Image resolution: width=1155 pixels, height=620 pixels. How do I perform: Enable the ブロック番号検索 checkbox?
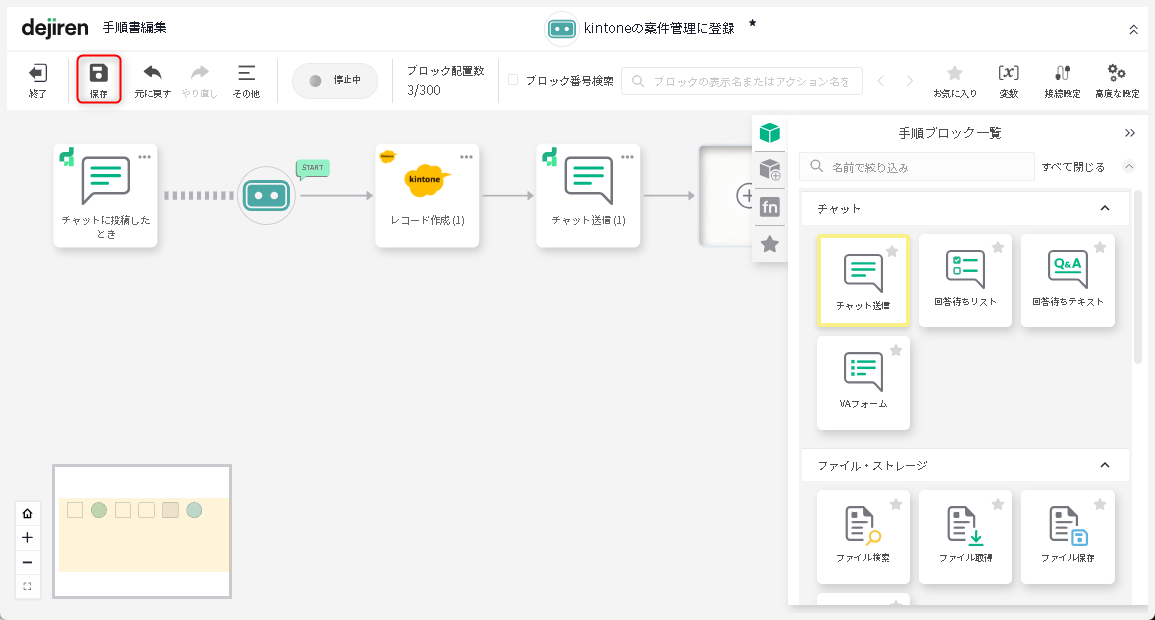[513, 80]
